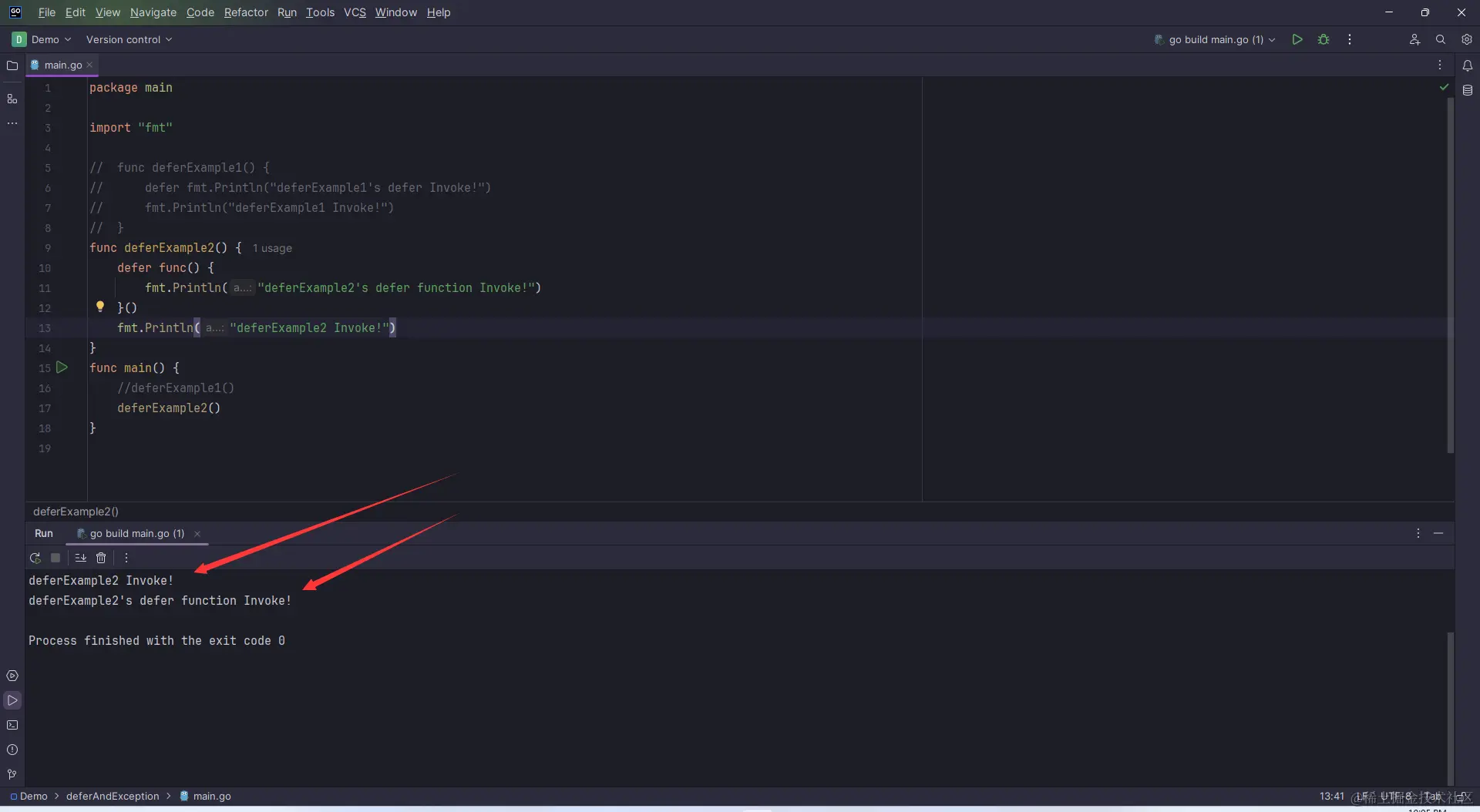Close the go build main.go run tab
This screenshot has height=812, width=1480.
pyautogui.click(x=197, y=533)
